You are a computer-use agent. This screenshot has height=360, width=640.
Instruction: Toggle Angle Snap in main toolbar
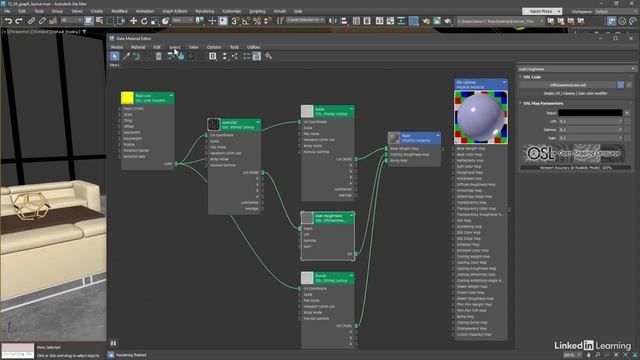(245, 20)
